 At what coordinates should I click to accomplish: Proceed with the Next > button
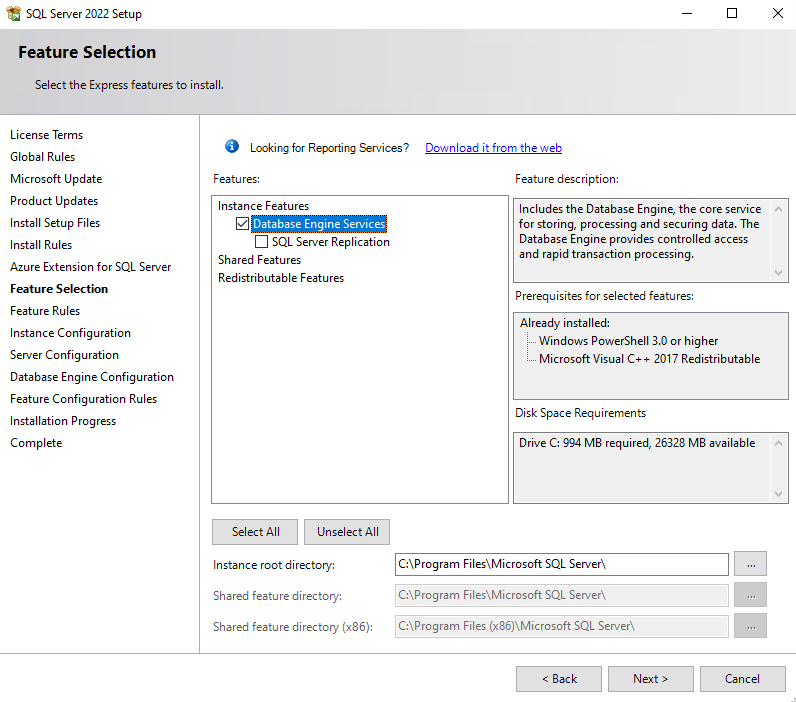tap(650, 679)
